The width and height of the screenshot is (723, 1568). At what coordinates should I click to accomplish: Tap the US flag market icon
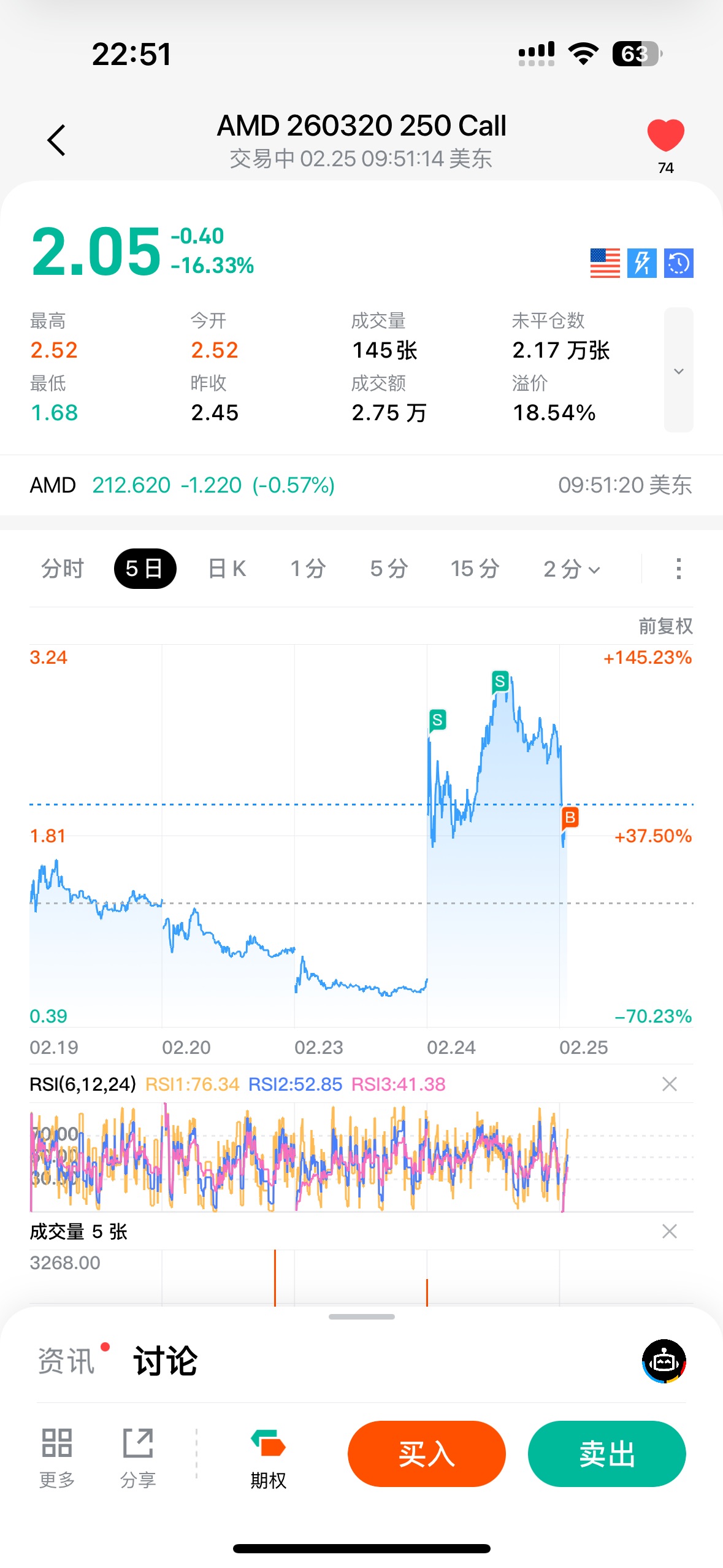605,263
